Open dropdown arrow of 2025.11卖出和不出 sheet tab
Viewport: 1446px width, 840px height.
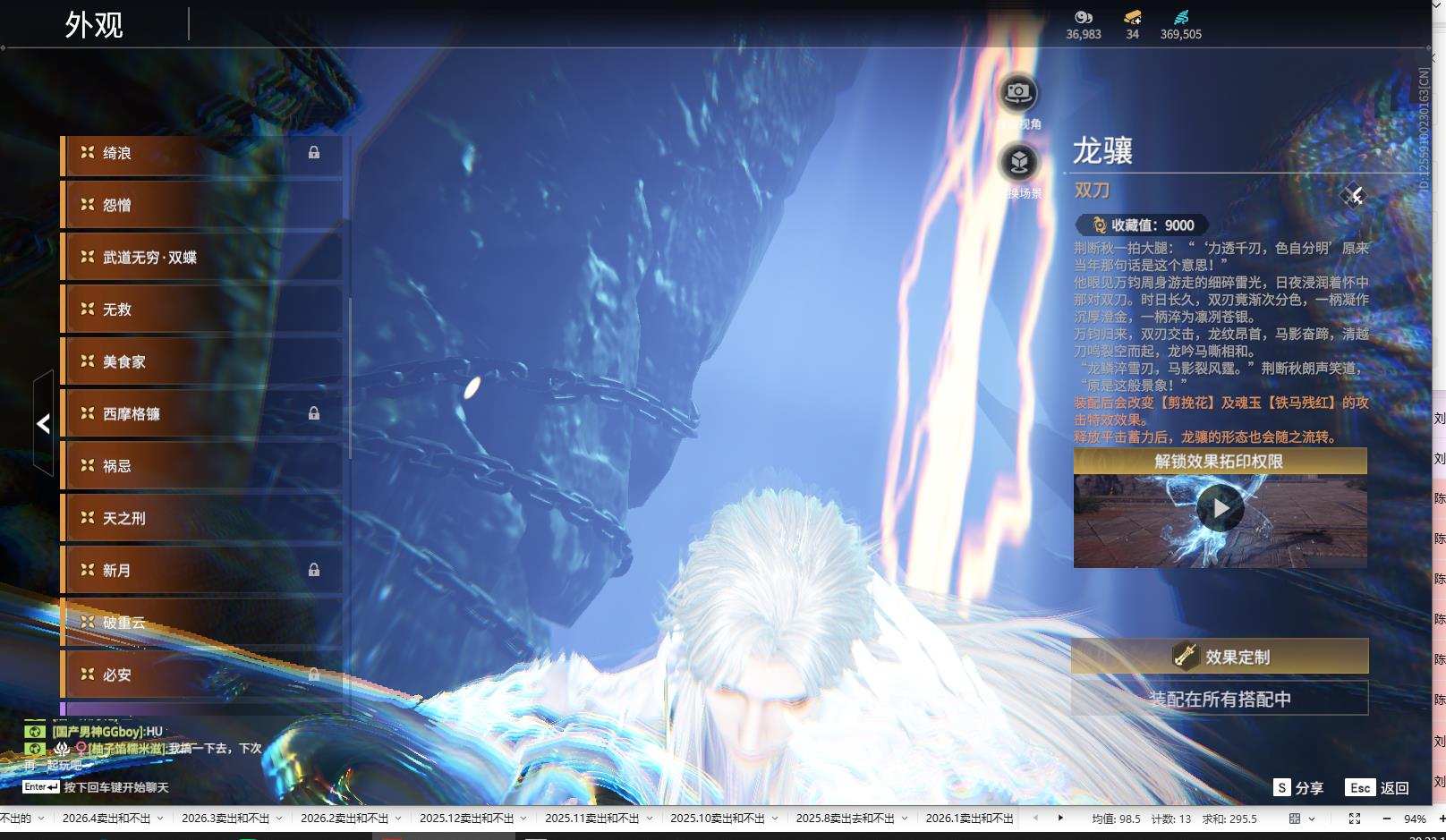(649, 819)
